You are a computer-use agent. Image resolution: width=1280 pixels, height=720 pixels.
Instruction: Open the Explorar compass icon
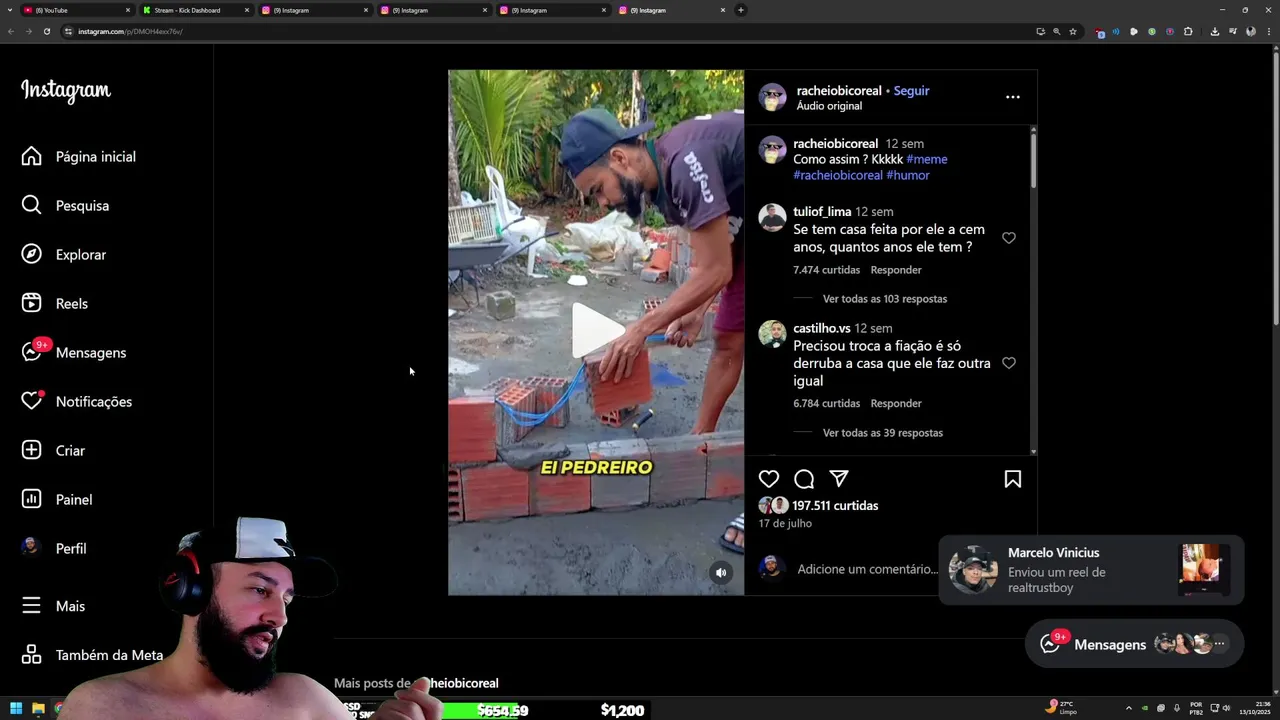[32, 254]
